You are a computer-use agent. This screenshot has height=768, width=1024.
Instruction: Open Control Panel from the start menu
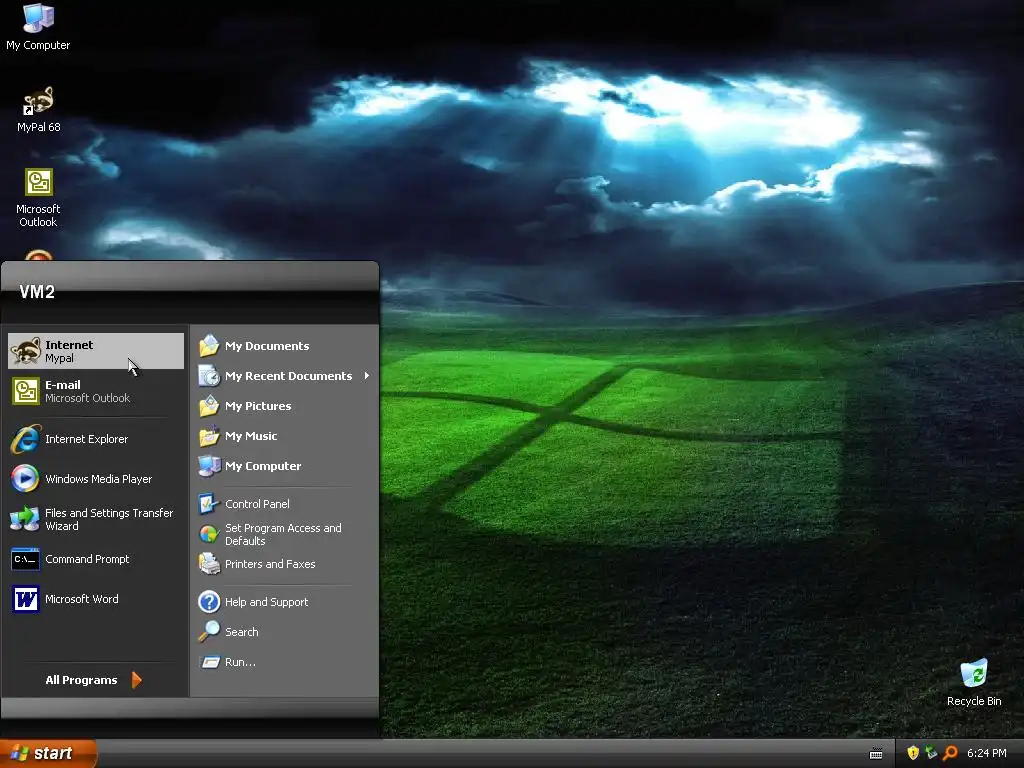283,504
